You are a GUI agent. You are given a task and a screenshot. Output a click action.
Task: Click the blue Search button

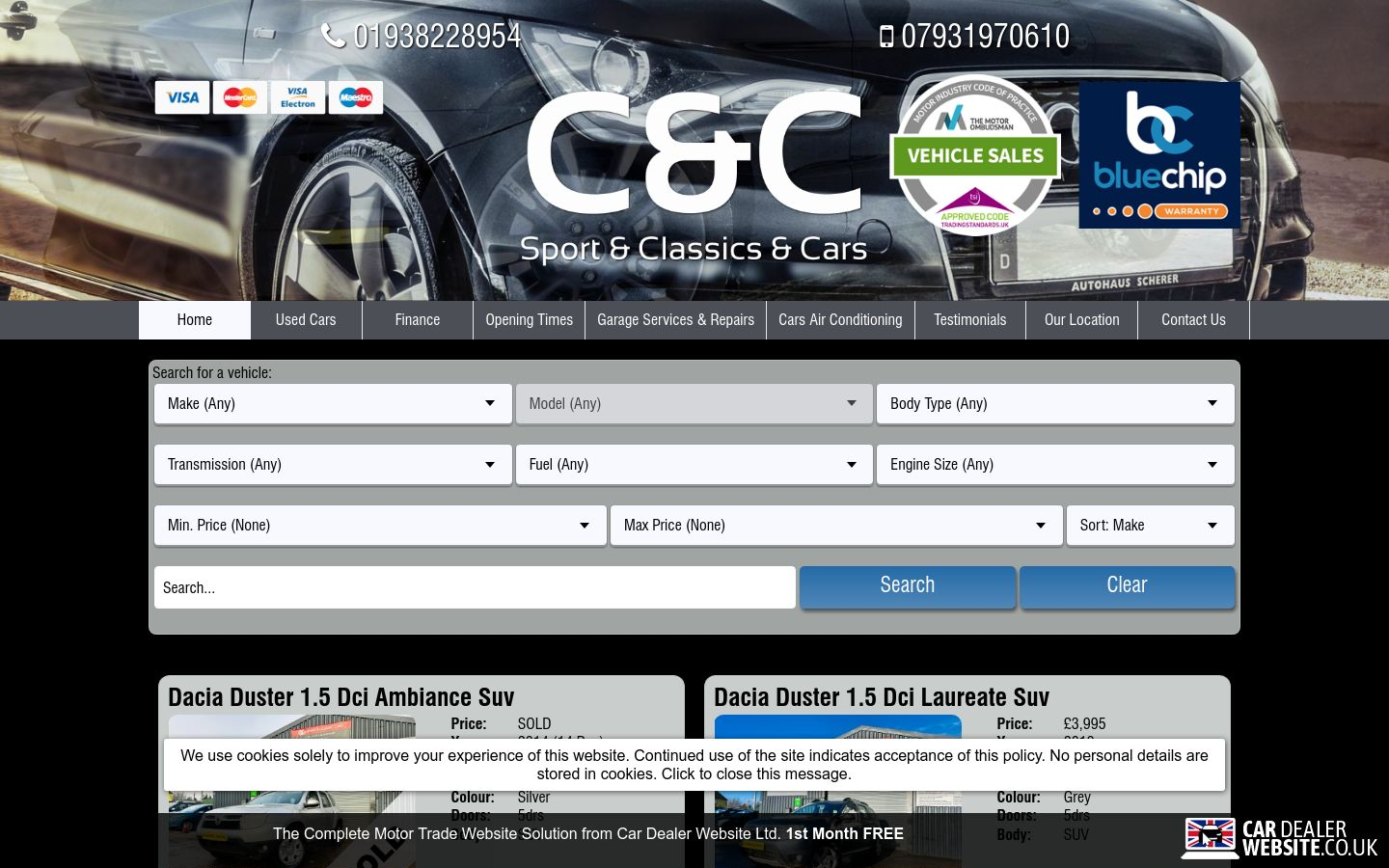[x=908, y=586]
